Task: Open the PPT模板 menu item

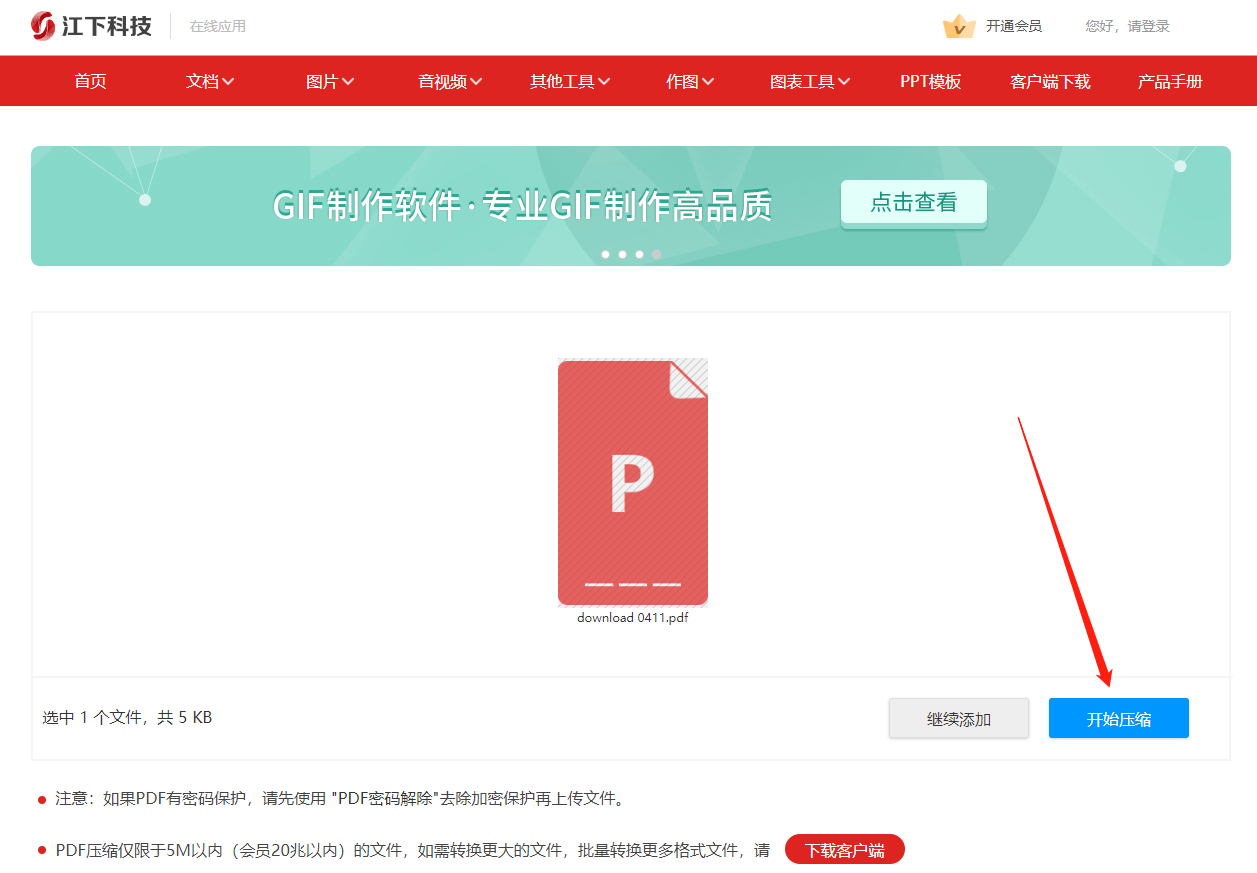Action: [x=930, y=81]
